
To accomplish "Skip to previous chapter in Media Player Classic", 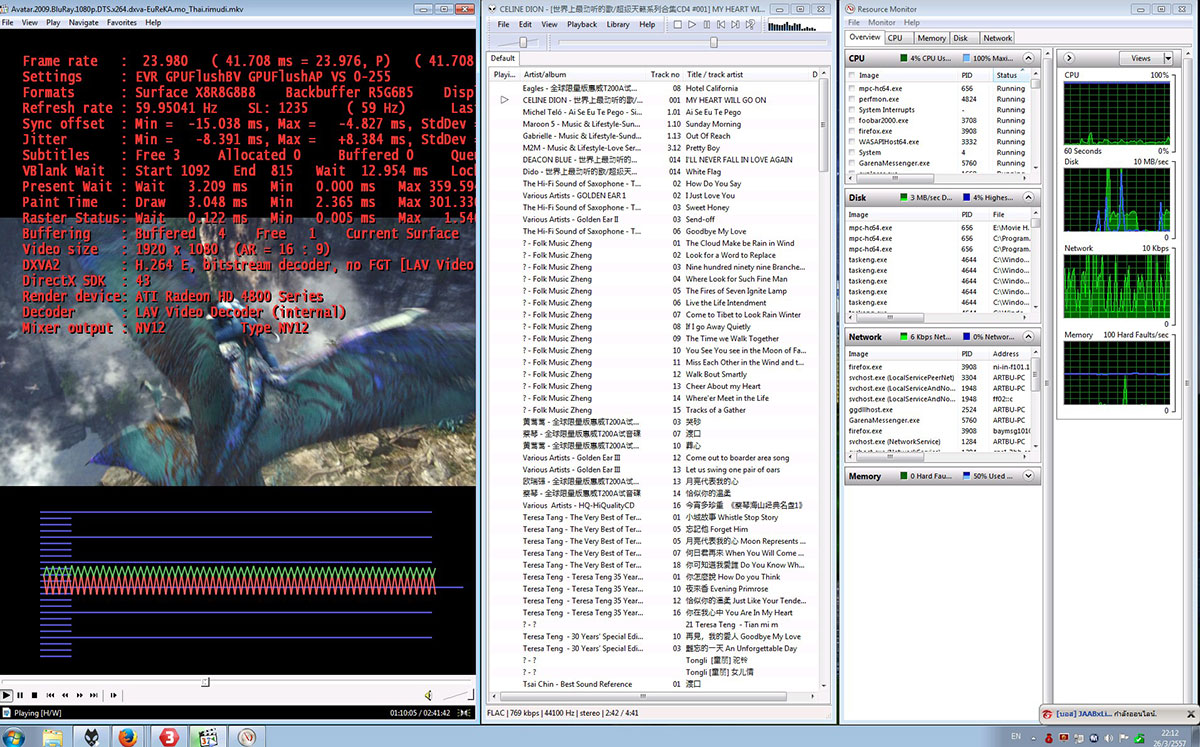I will (x=52, y=695).
